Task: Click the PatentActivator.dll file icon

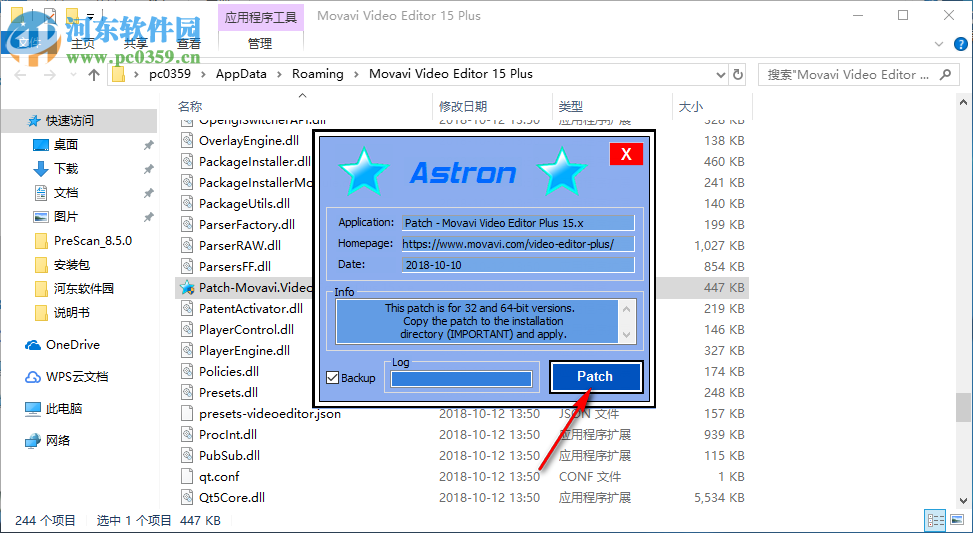Action: click(x=187, y=308)
